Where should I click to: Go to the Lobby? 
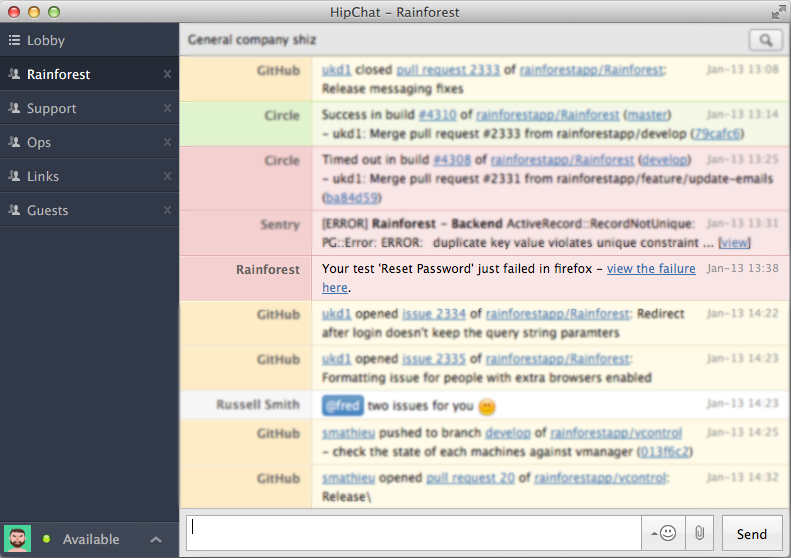(89, 40)
